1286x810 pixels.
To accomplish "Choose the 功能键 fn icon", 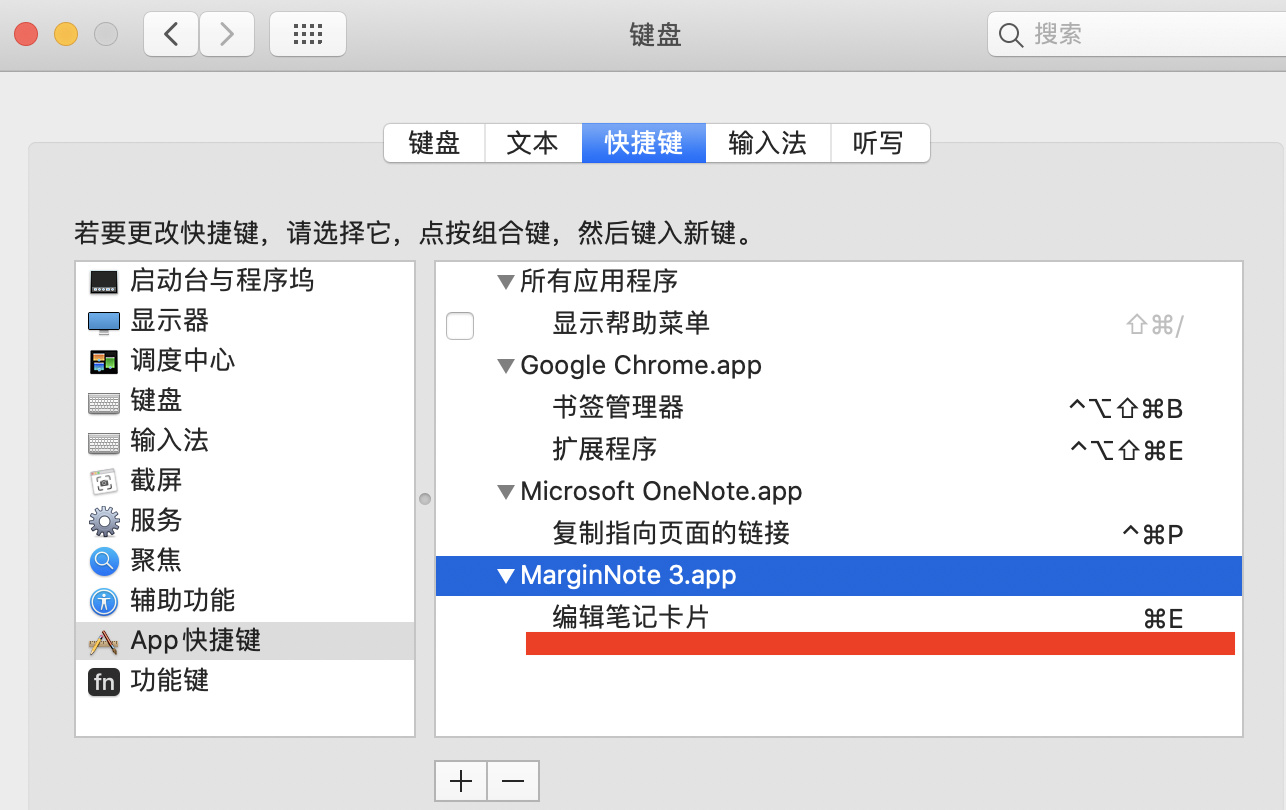I will click(104, 681).
